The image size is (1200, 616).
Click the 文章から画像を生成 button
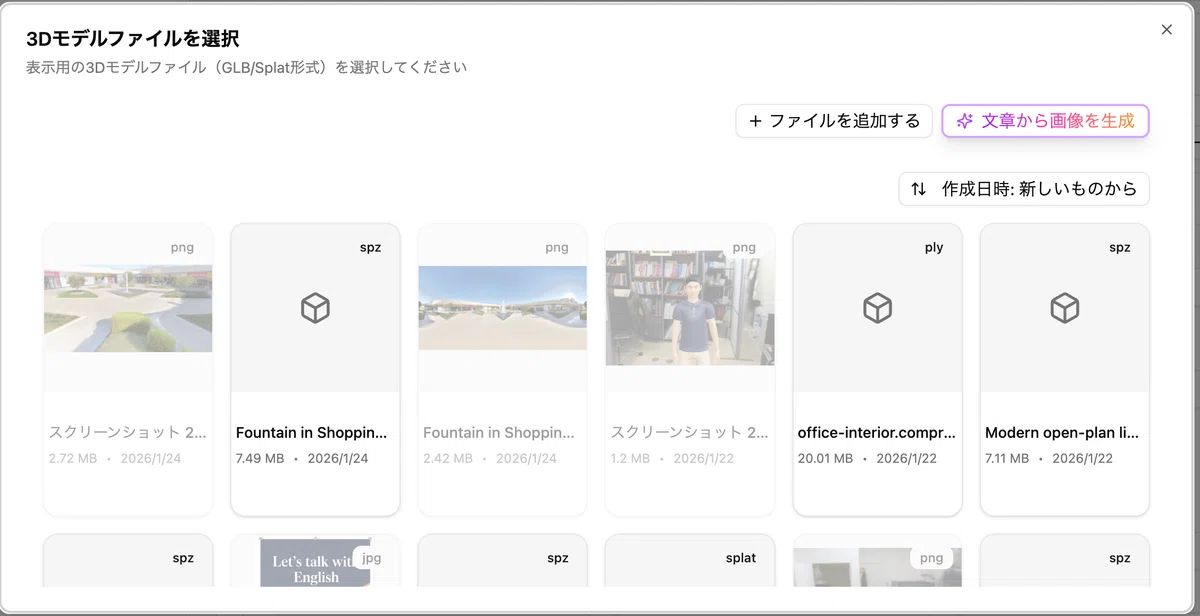click(x=1046, y=121)
